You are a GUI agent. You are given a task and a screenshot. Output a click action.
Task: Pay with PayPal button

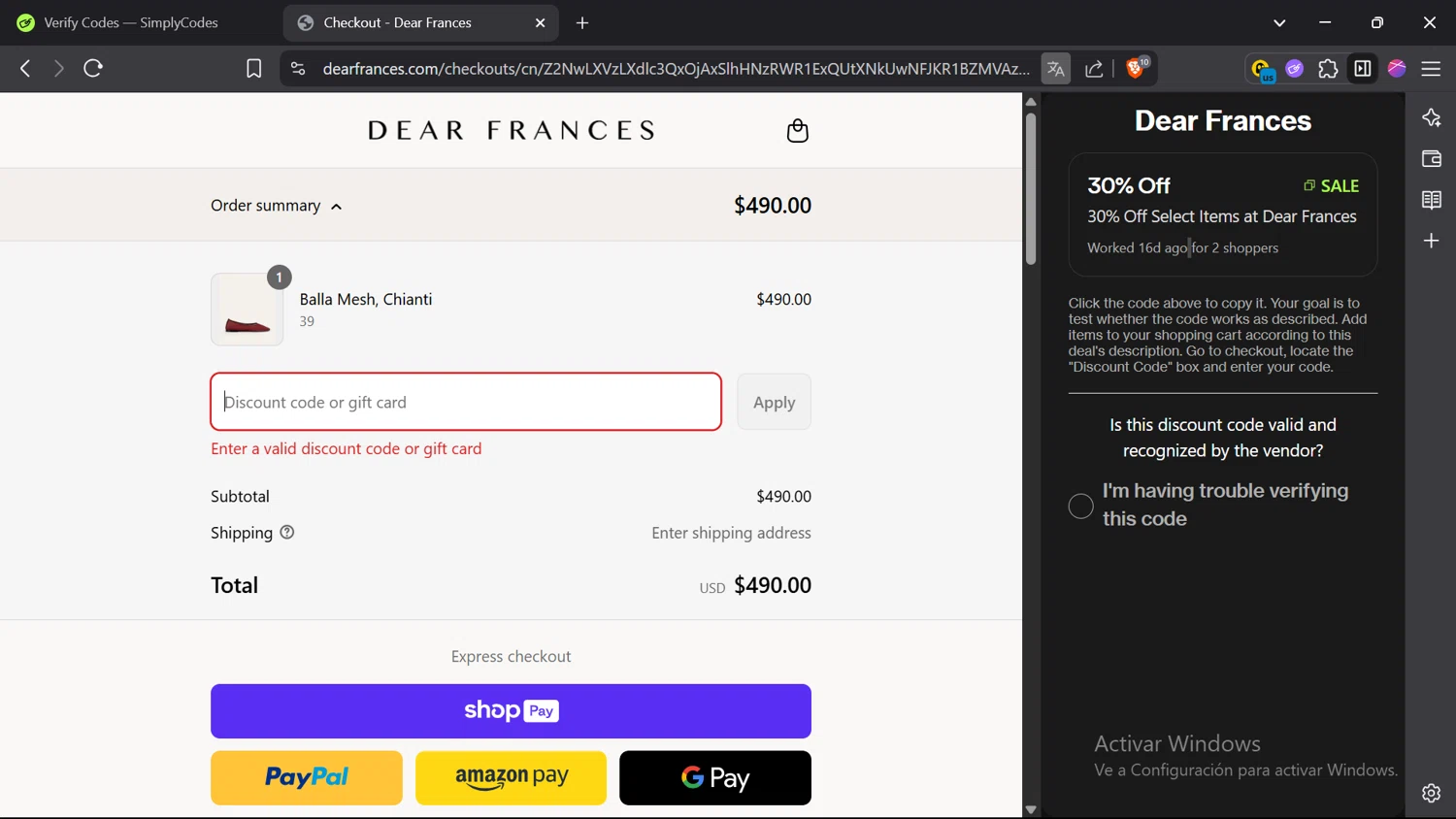tap(307, 777)
